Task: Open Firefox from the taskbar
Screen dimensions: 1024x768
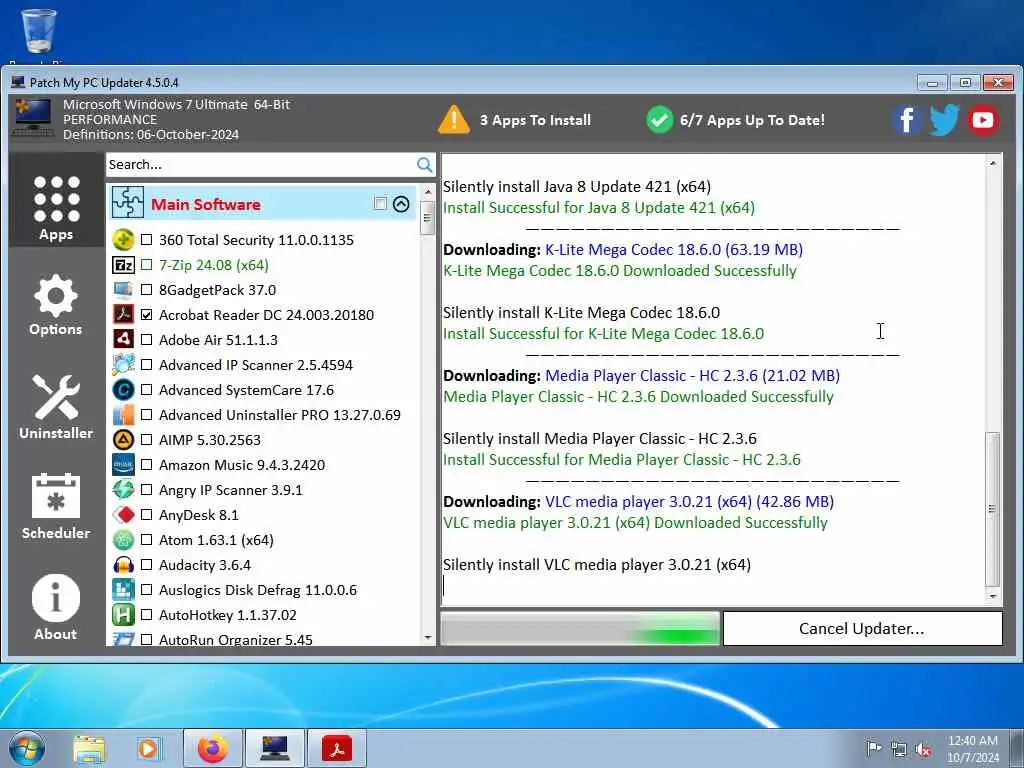Action: point(213,748)
